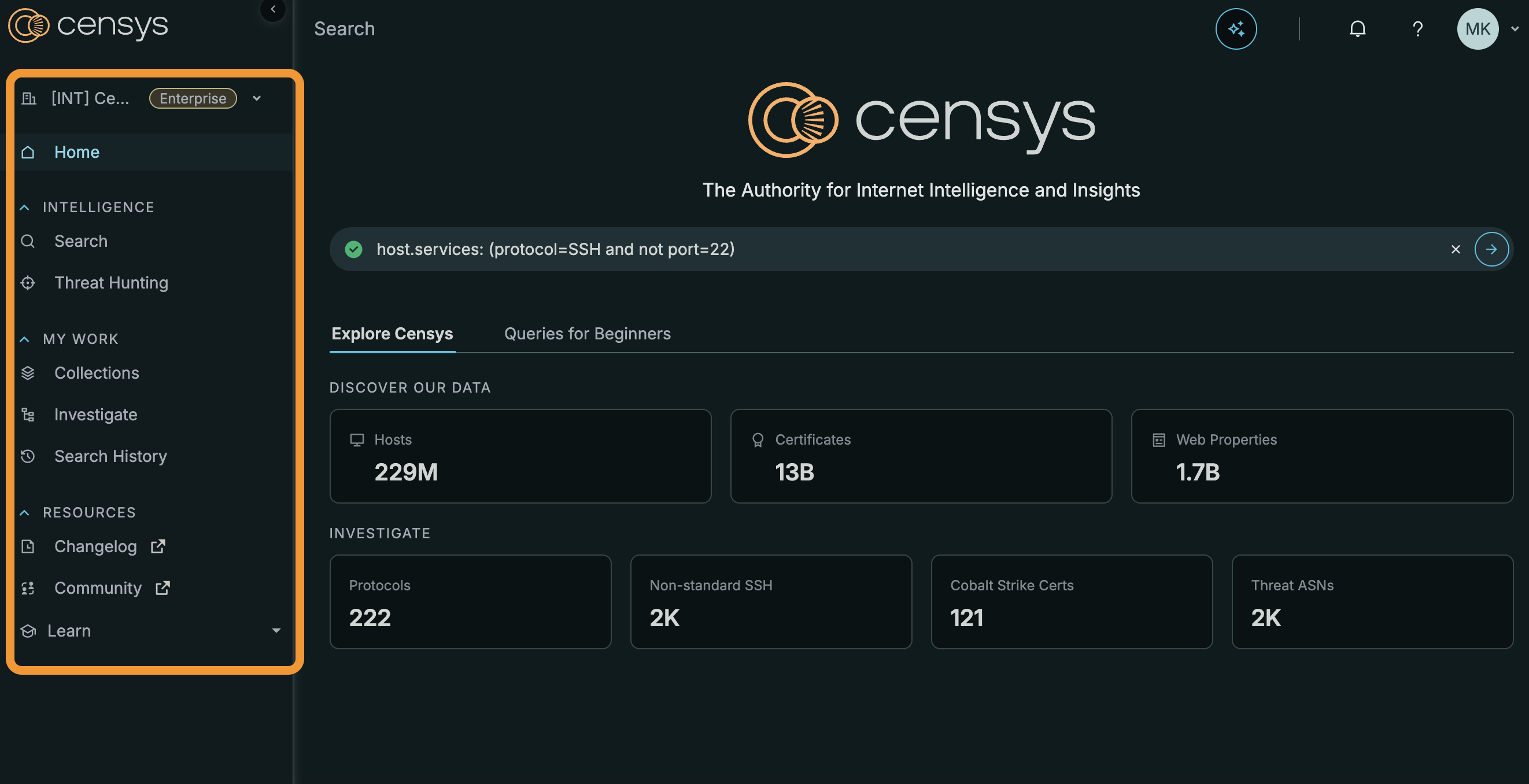Click the Investigate tree icon
Screen dimensions: 1529x784
[28, 414]
